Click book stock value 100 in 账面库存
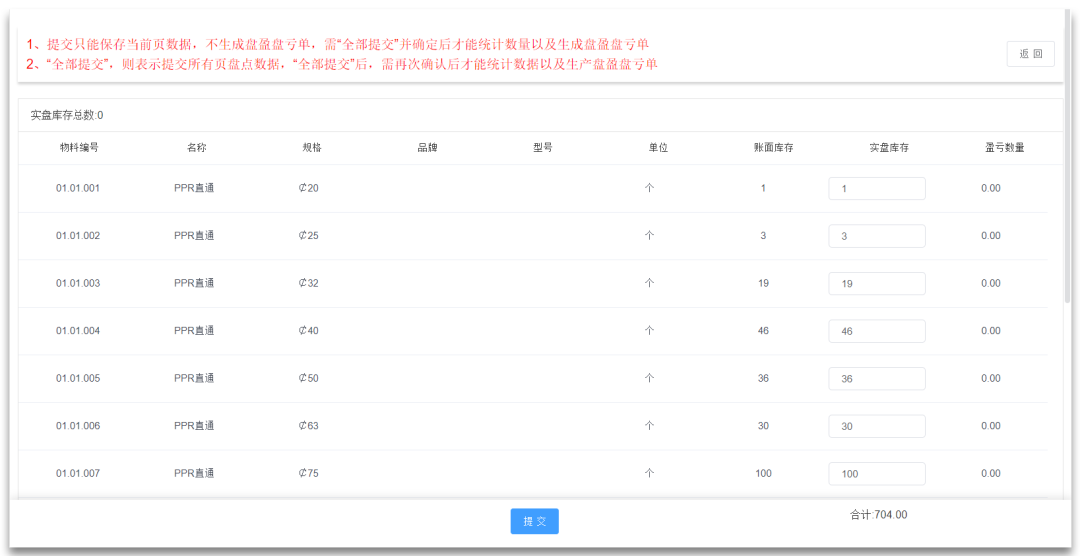Screen dimensions: 1080x556 pyautogui.click(x=763, y=473)
